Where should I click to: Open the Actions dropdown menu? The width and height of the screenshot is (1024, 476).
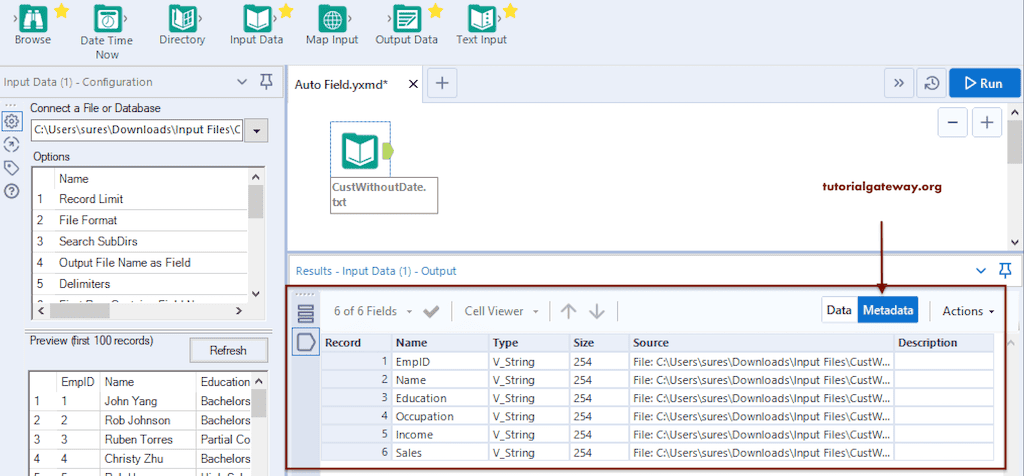pos(968,311)
